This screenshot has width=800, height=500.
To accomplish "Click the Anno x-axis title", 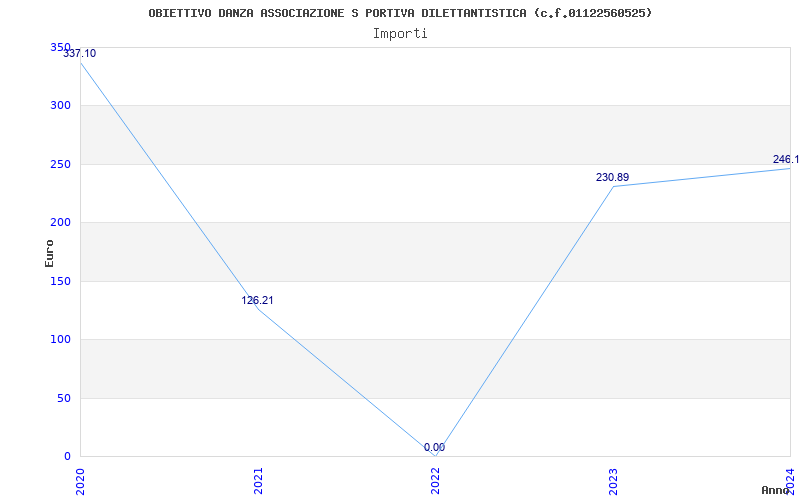I will (775, 490).
